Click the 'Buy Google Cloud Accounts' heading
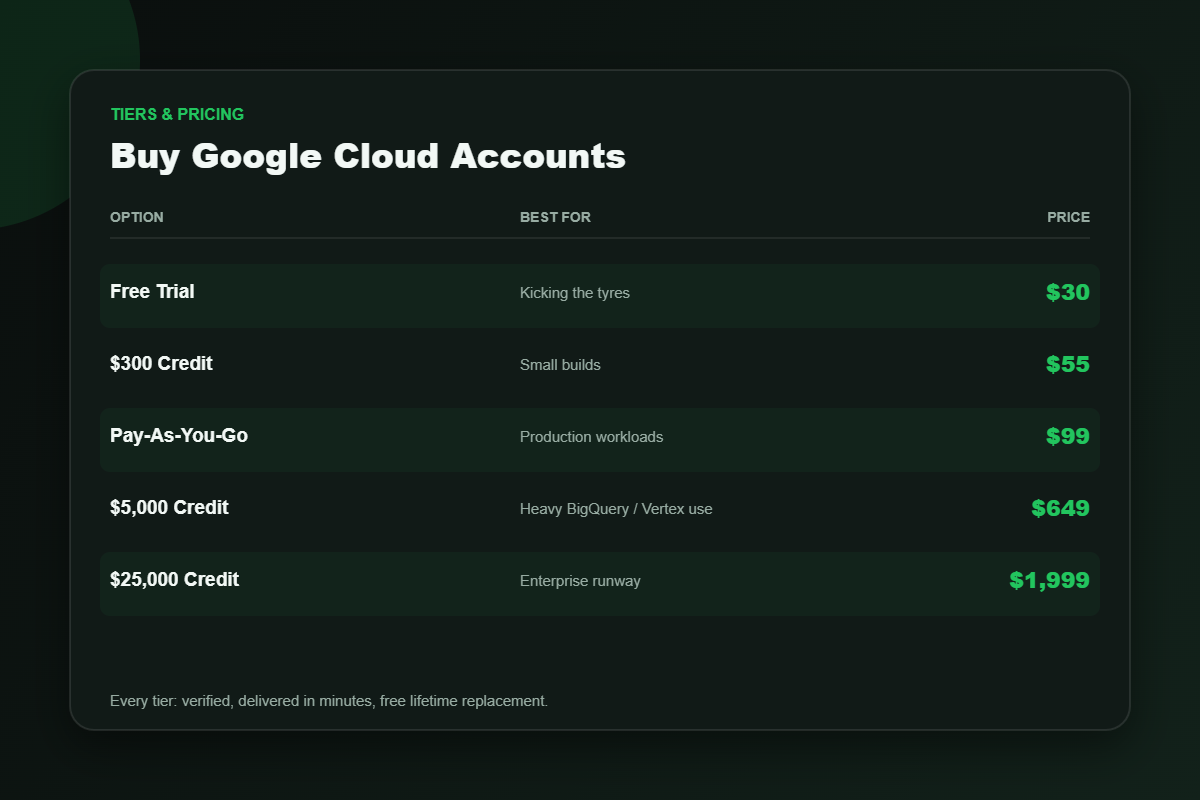This screenshot has width=1200, height=800. pos(368,157)
